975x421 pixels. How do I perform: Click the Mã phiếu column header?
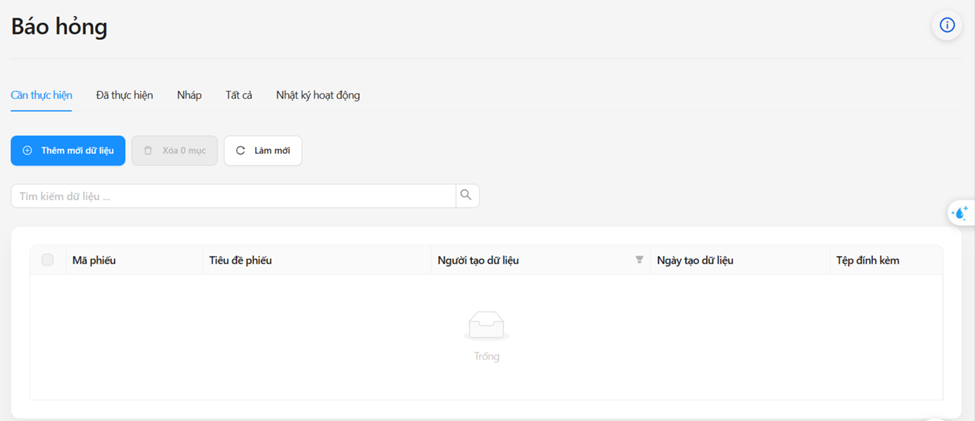click(94, 260)
